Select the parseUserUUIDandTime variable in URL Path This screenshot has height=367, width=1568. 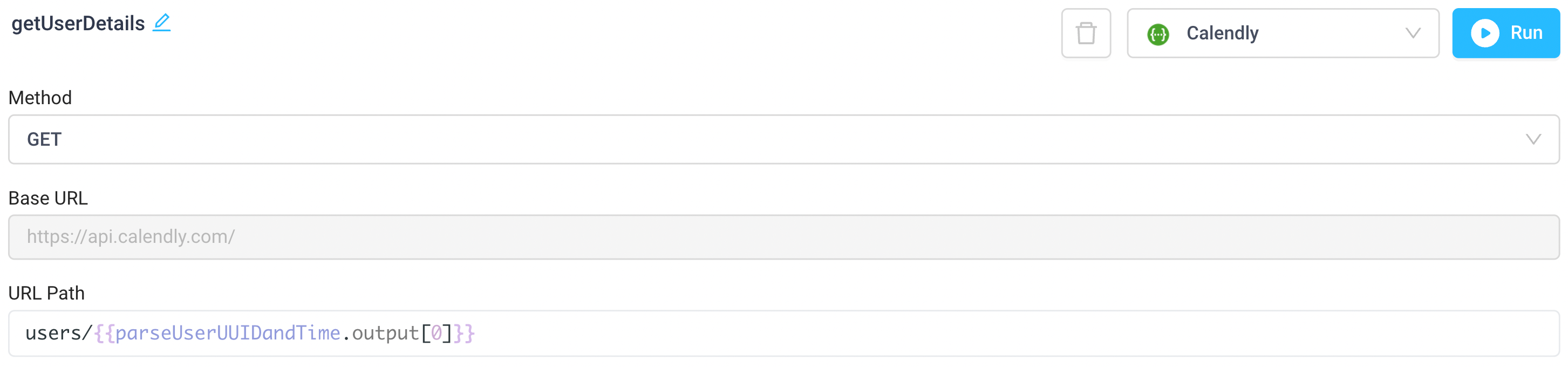[x=227, y=332]
